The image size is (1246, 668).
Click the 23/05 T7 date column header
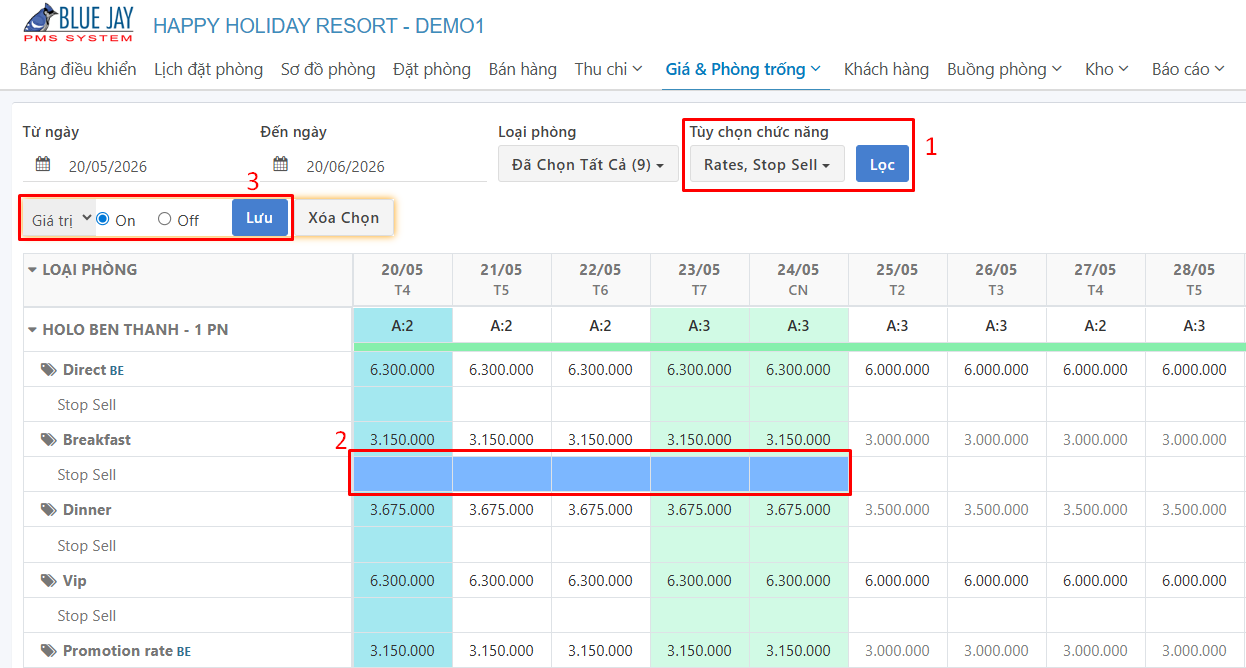pos(700,280)
